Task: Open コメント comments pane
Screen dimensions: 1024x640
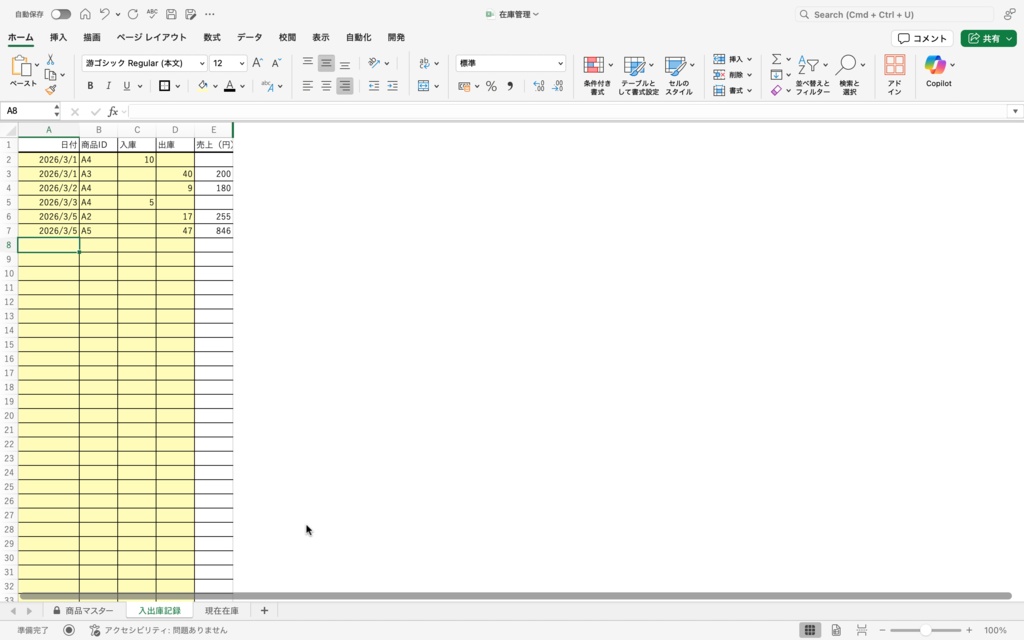Action: [x=922, y=38]
